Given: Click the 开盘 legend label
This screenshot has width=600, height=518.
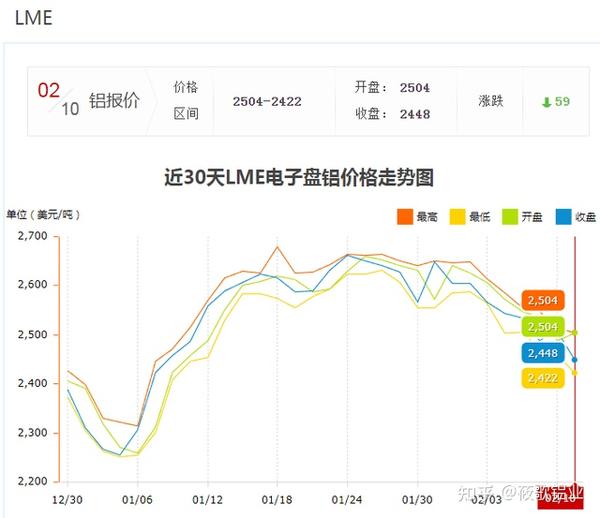Looking at the screenshot, I should (x=532, y=217).
